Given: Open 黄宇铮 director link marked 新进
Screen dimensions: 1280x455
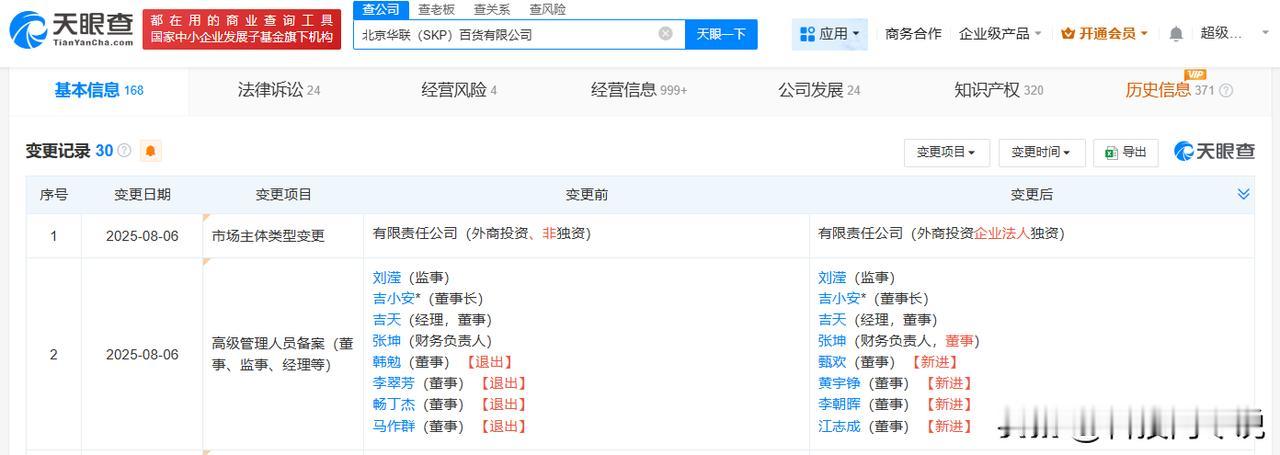Looking at the screenshot, I should pyautogui.click(x=839, y=383).
